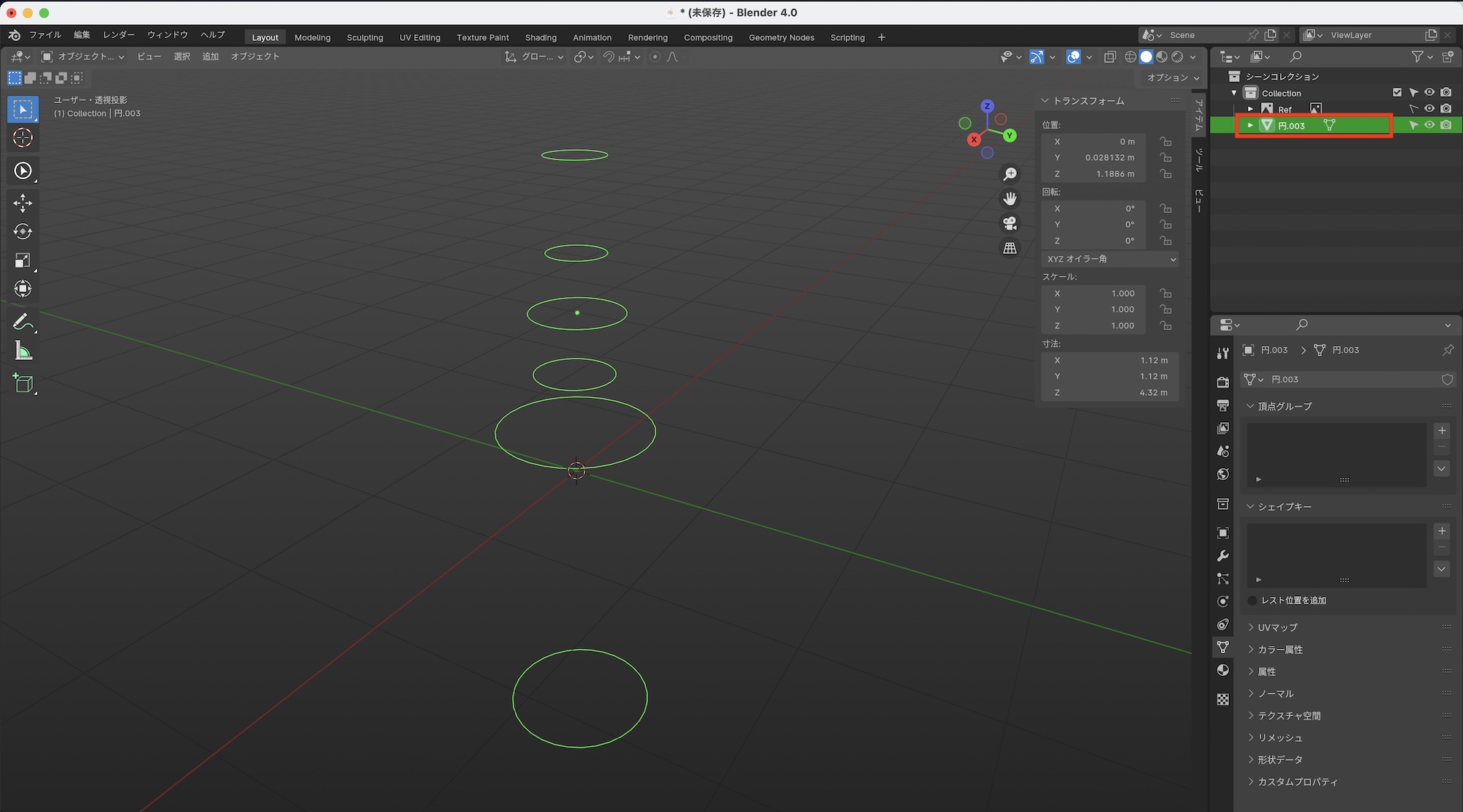1463x812 pixels.
Task: Toggle camera view icon in viewport
Action: tap(1009, 223)
